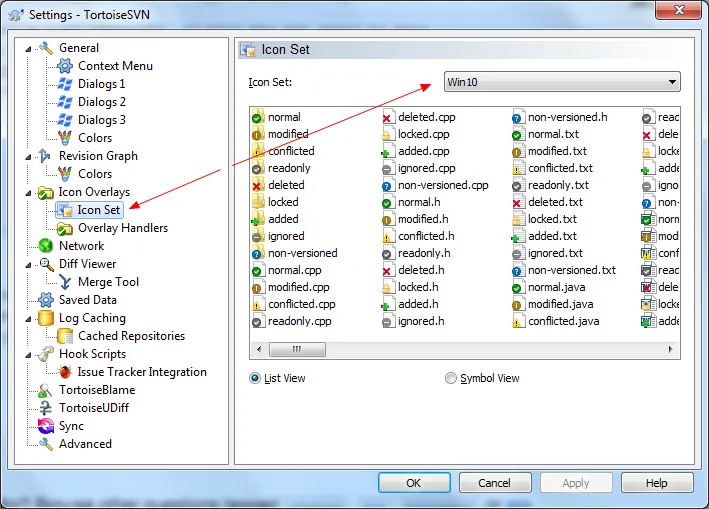Click the OK button
709x509 pixels.
(x=414, y=483)
